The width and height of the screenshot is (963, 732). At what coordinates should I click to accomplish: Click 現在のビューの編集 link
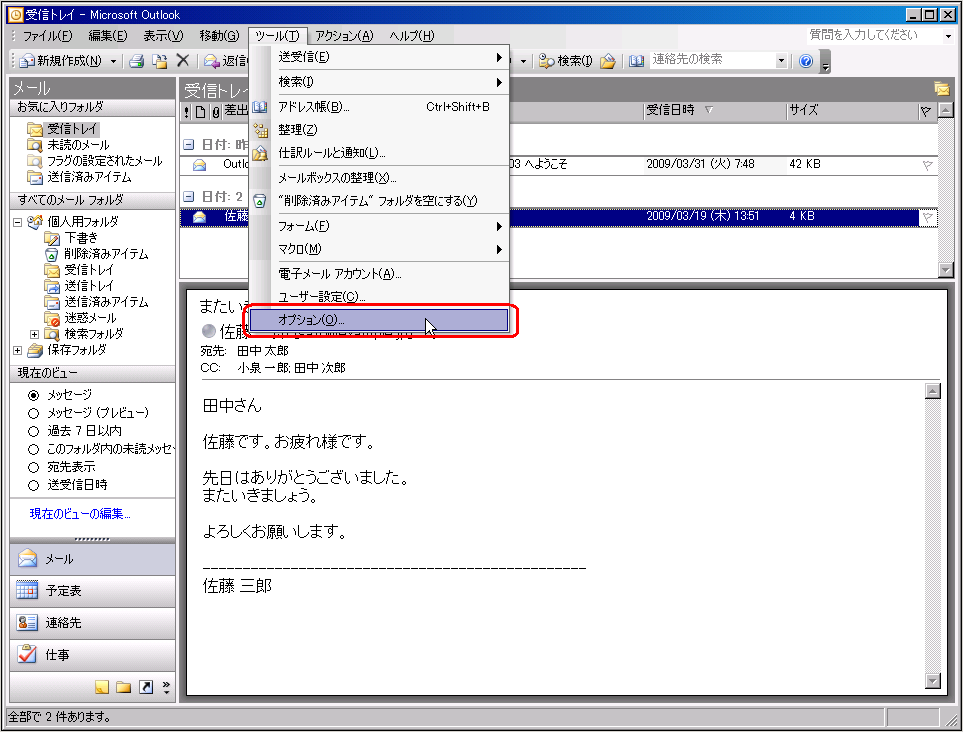[x=80, y=514]
